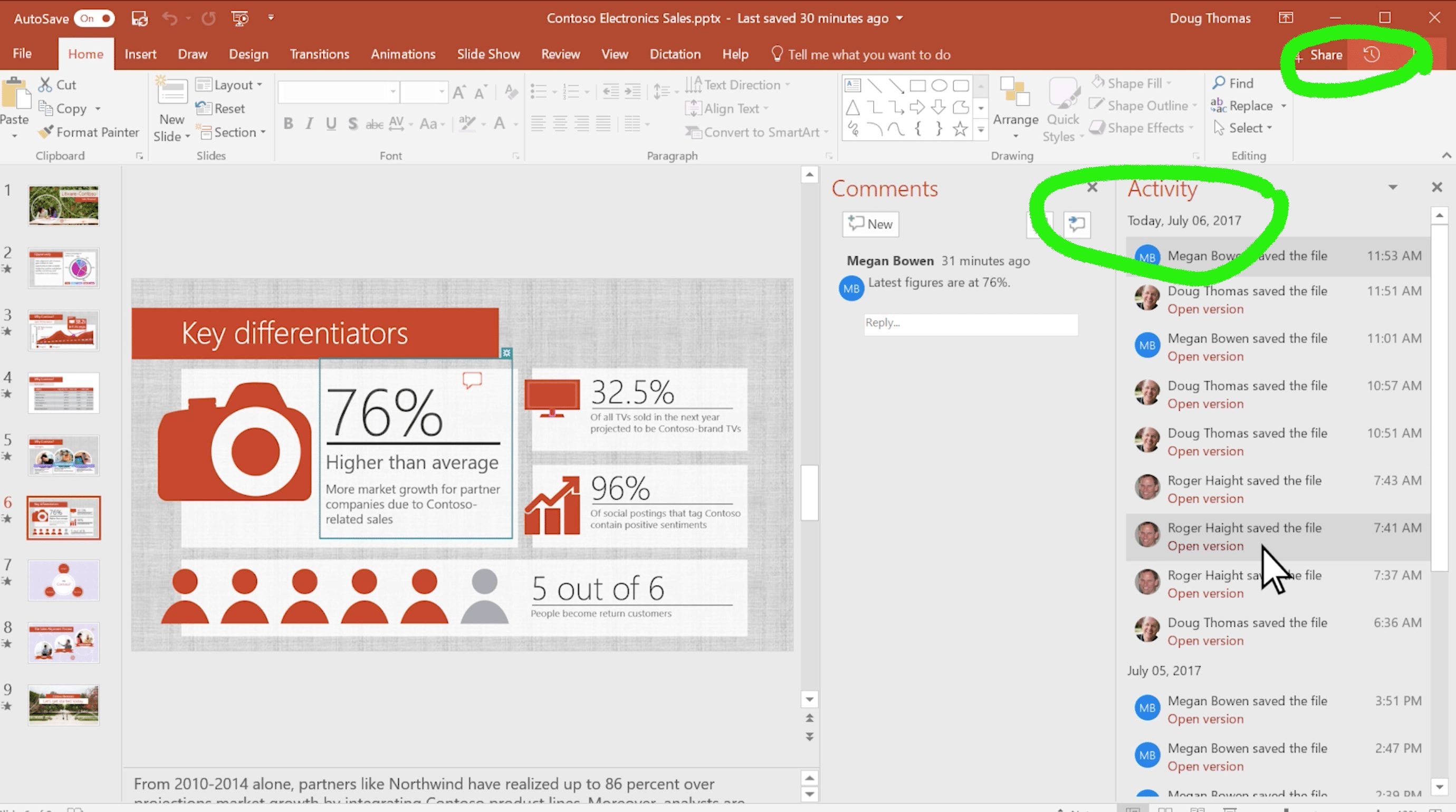Toggle AutoSave on/off switch
Screen dimensions: 1456x812
click(94, 17)
